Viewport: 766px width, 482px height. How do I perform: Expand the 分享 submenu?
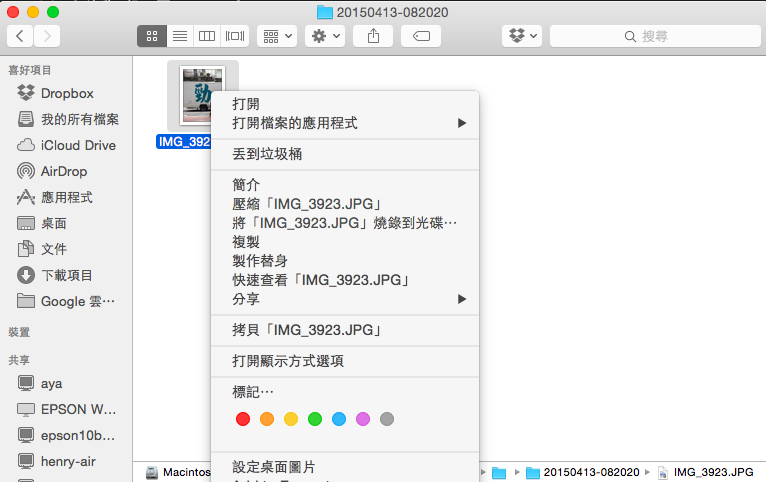(x=345, y=299)
